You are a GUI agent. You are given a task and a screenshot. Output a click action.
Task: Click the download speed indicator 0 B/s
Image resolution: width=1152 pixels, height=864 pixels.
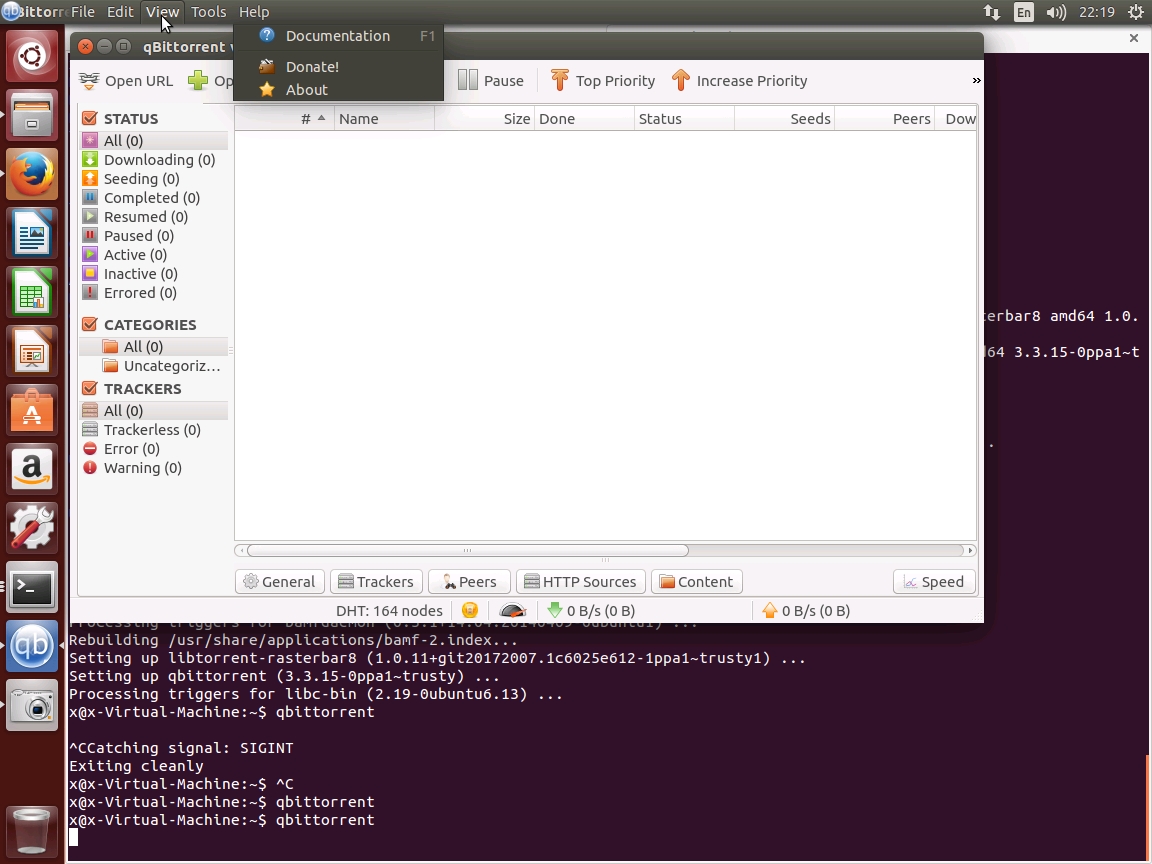tap(591, 611)
